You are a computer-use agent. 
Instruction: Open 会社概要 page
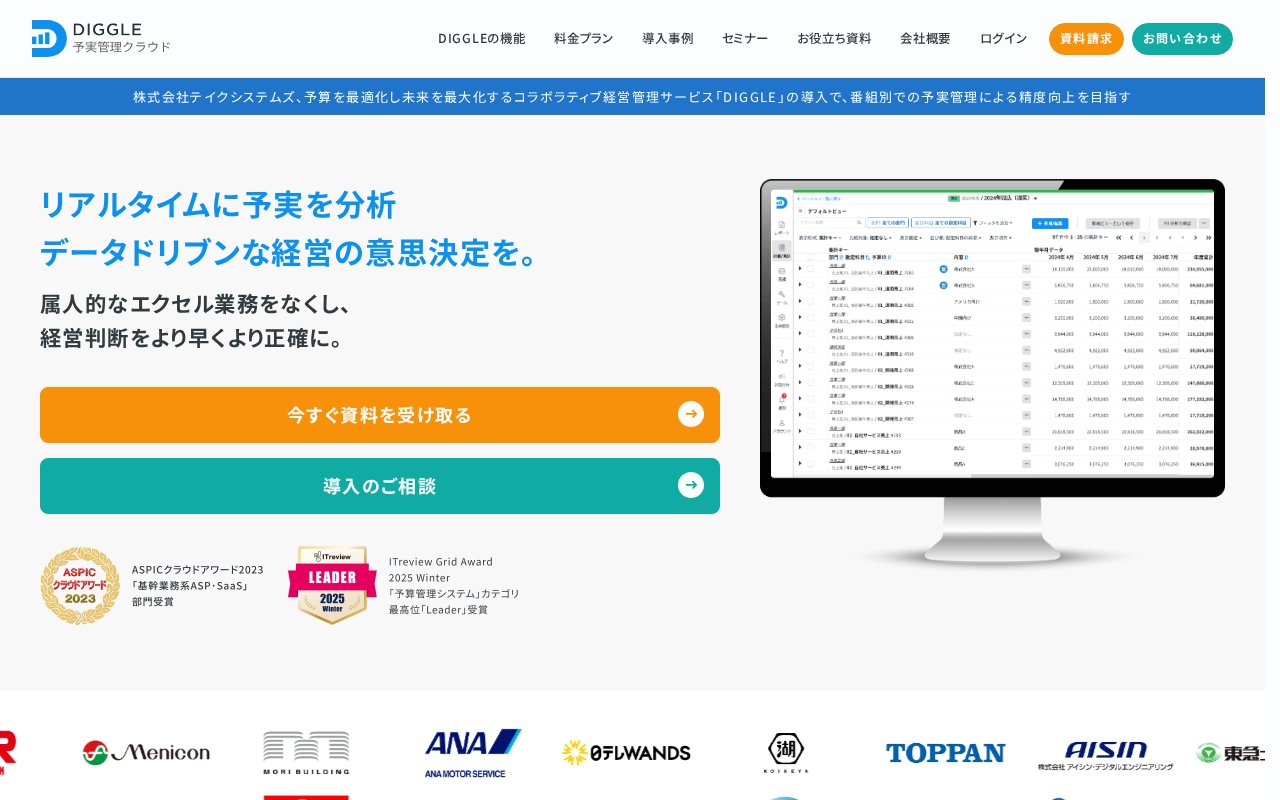click(x=925, y=38)
